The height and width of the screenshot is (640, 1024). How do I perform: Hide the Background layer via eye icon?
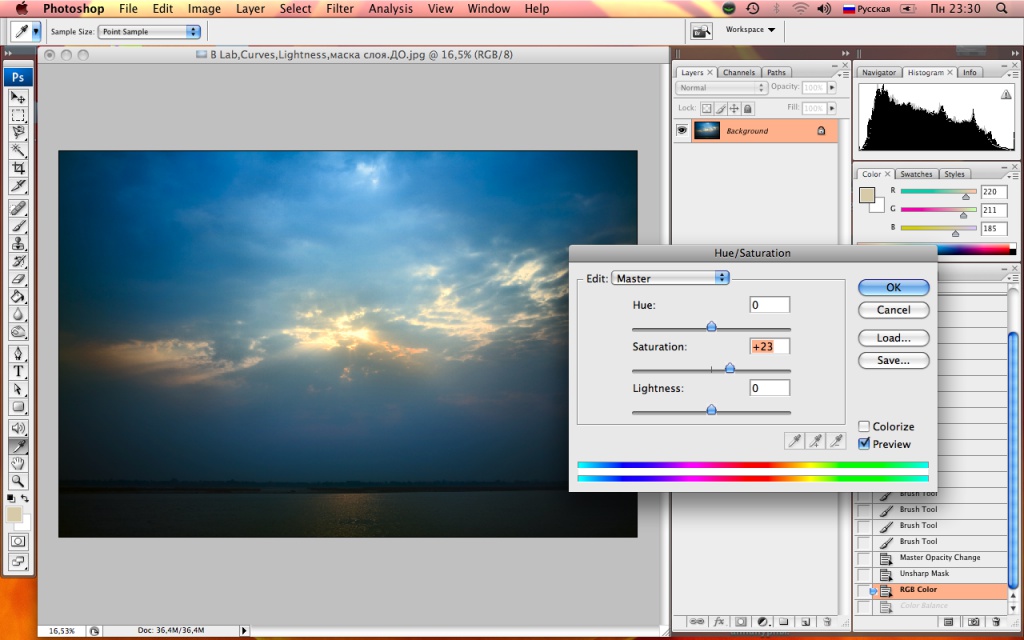click(x=682, y=131)
